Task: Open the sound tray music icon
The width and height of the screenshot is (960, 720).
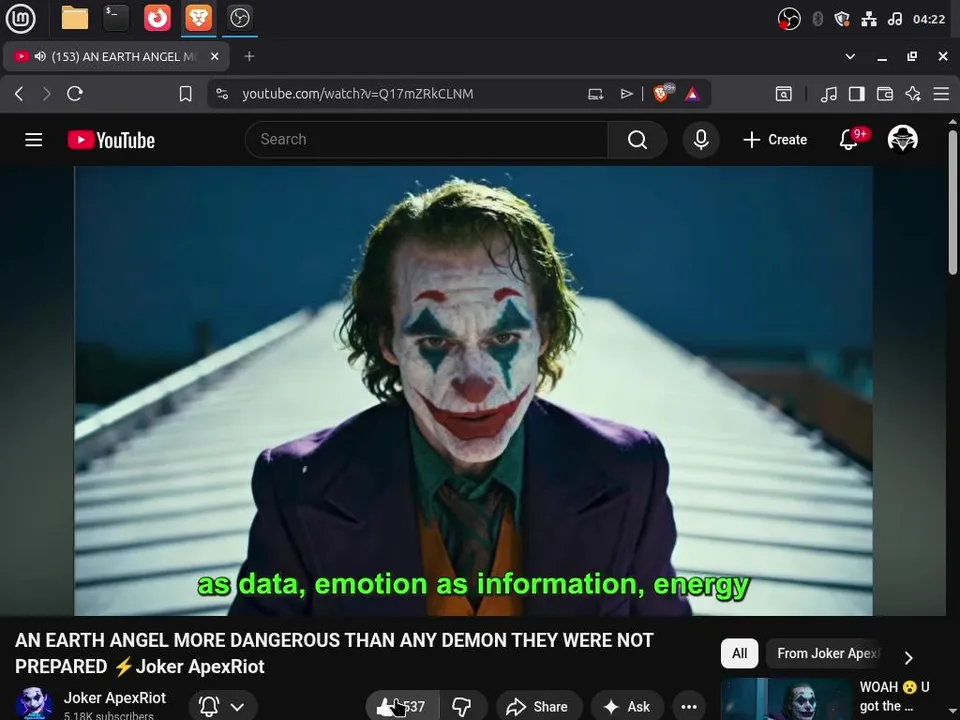Action: (894, 19)
